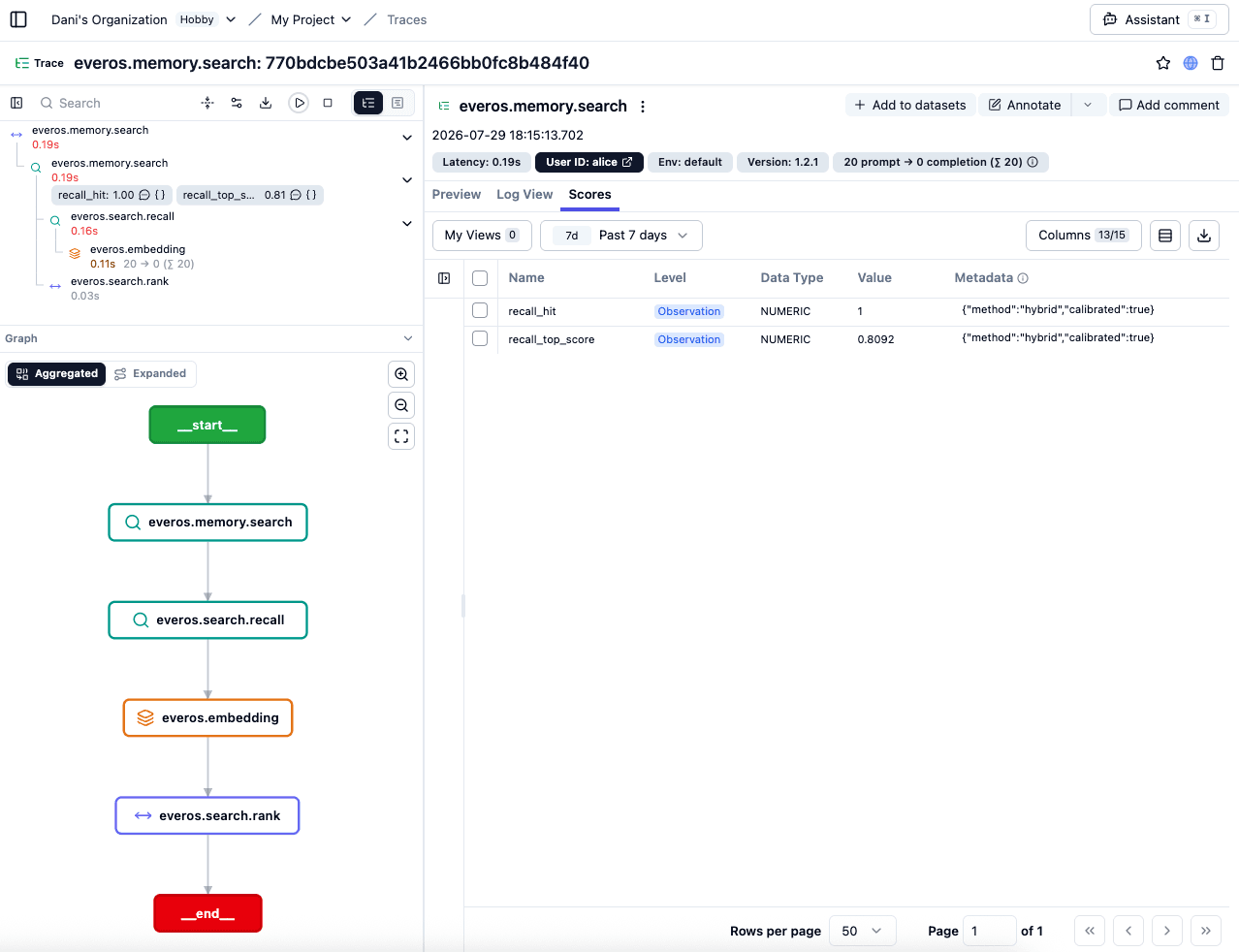Toggle the scores table side panel icon
This screenshot has height=952, width=1239.
(x=444, y=278)
